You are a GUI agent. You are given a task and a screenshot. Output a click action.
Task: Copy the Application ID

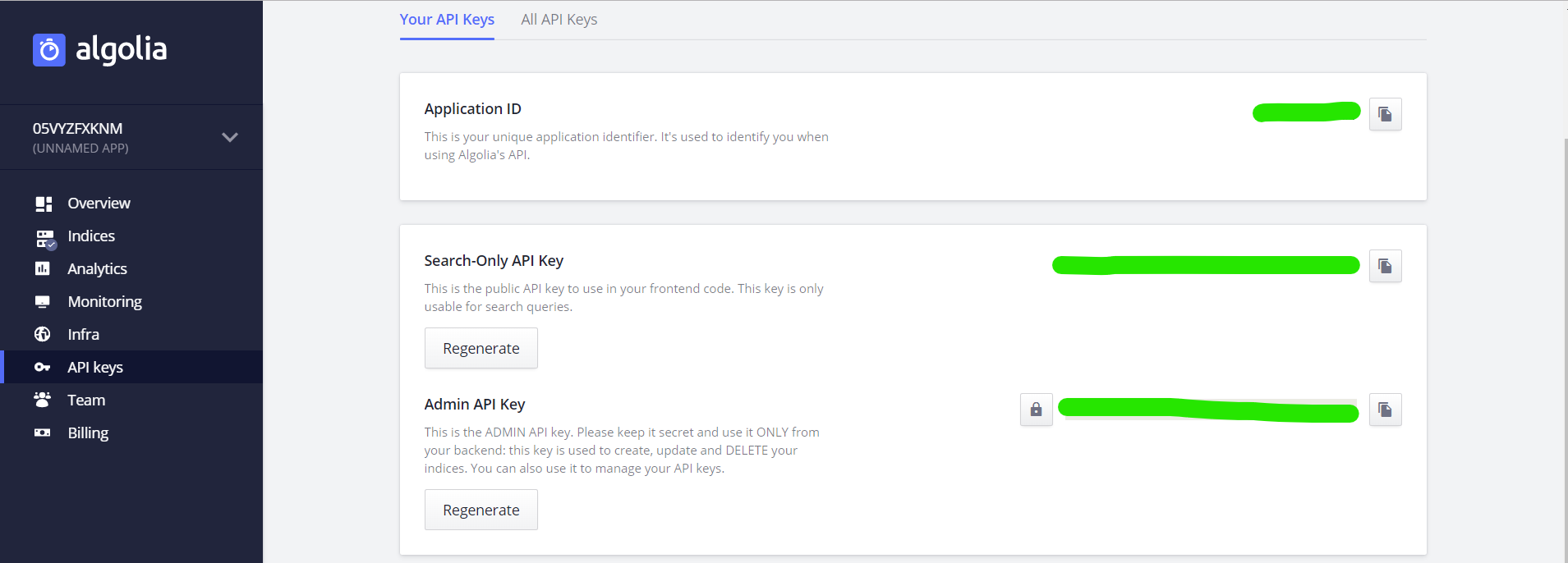tap(1385, 114)
